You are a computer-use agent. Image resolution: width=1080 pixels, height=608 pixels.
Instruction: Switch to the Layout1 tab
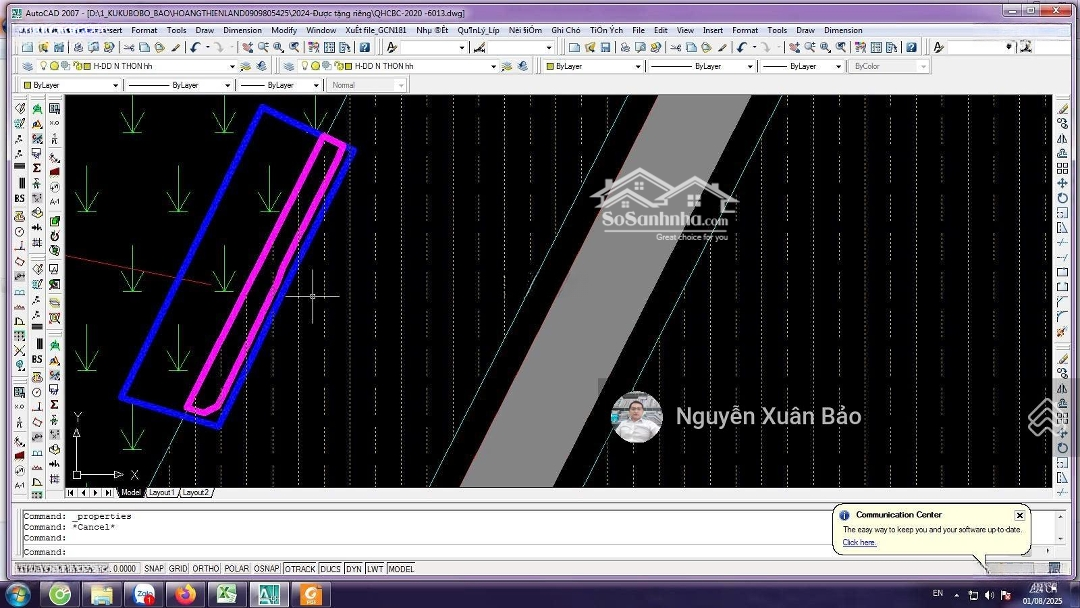point(162,492)
